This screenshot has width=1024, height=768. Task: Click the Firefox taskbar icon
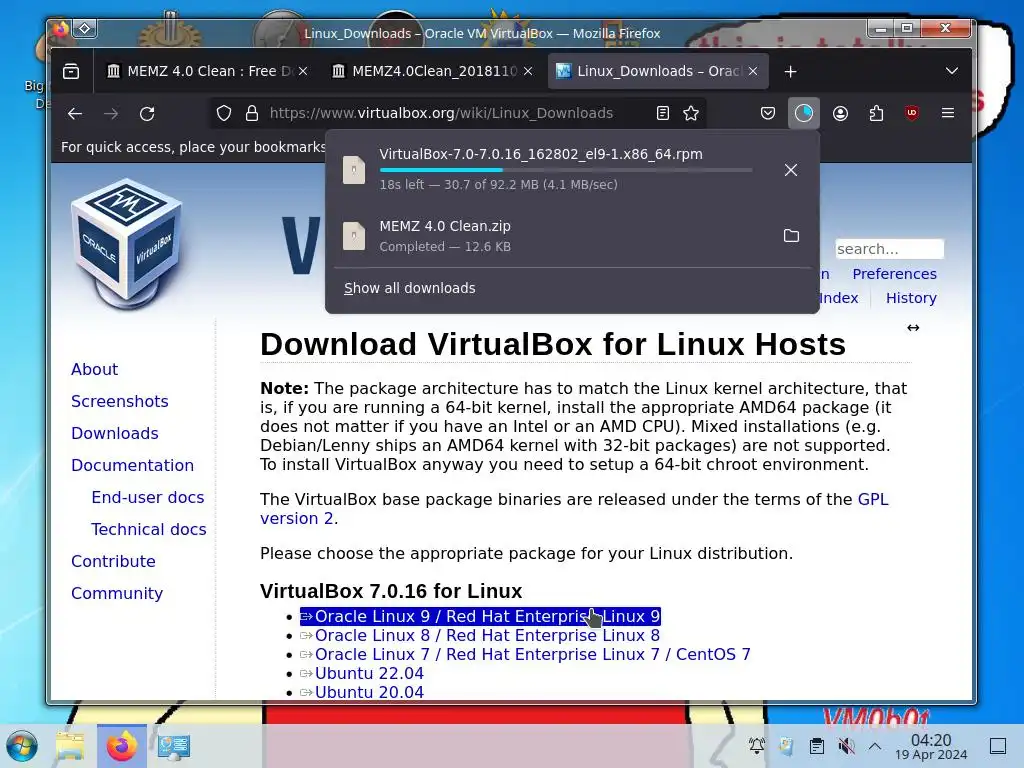(x=121, y=746)
